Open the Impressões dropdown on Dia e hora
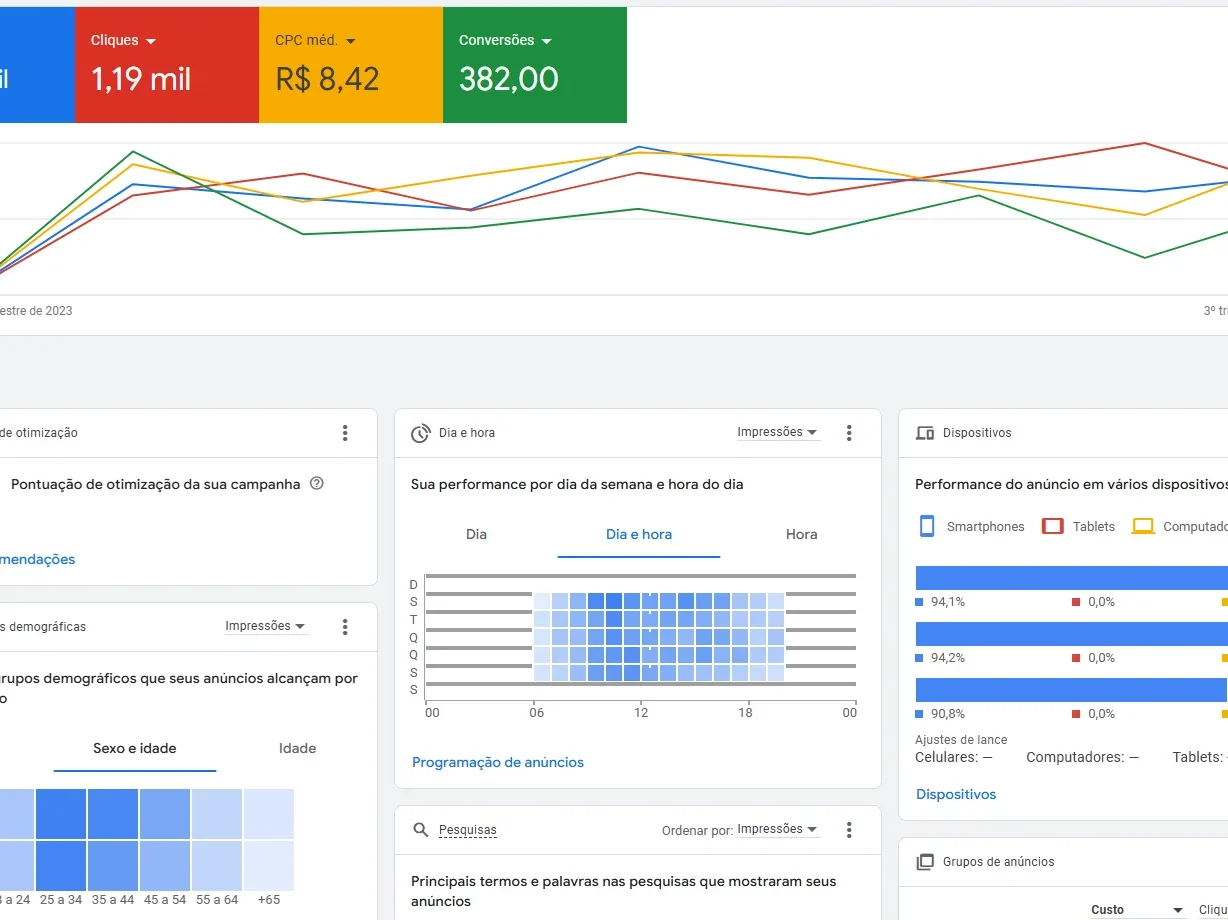 [x=778, y=431]
